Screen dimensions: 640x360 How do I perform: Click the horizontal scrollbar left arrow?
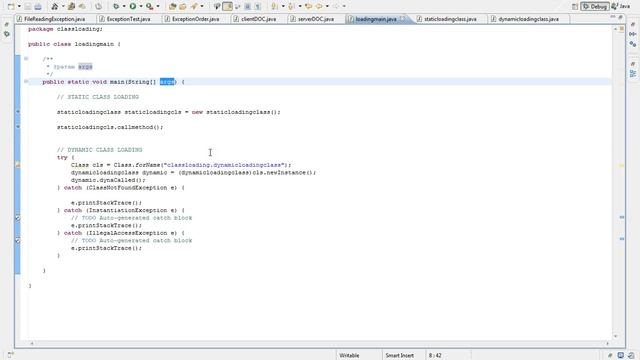[x=32, y=344]
